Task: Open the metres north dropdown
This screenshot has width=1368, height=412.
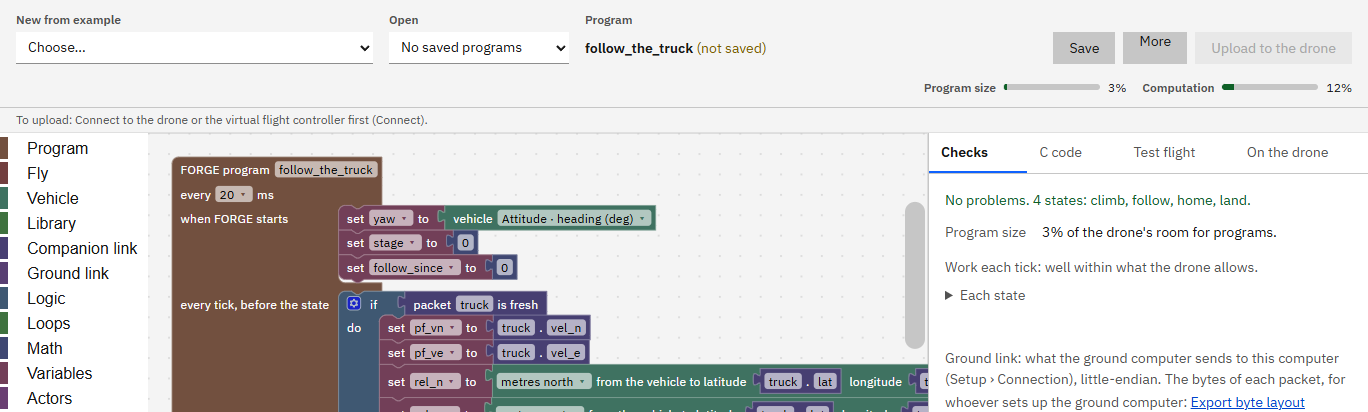Action: pyautogui.click(x=544, y=381)
